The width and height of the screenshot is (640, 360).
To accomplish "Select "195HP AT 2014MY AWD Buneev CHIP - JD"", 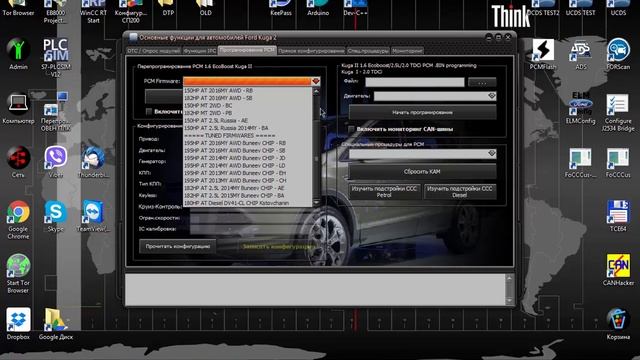I will point(247,158).
